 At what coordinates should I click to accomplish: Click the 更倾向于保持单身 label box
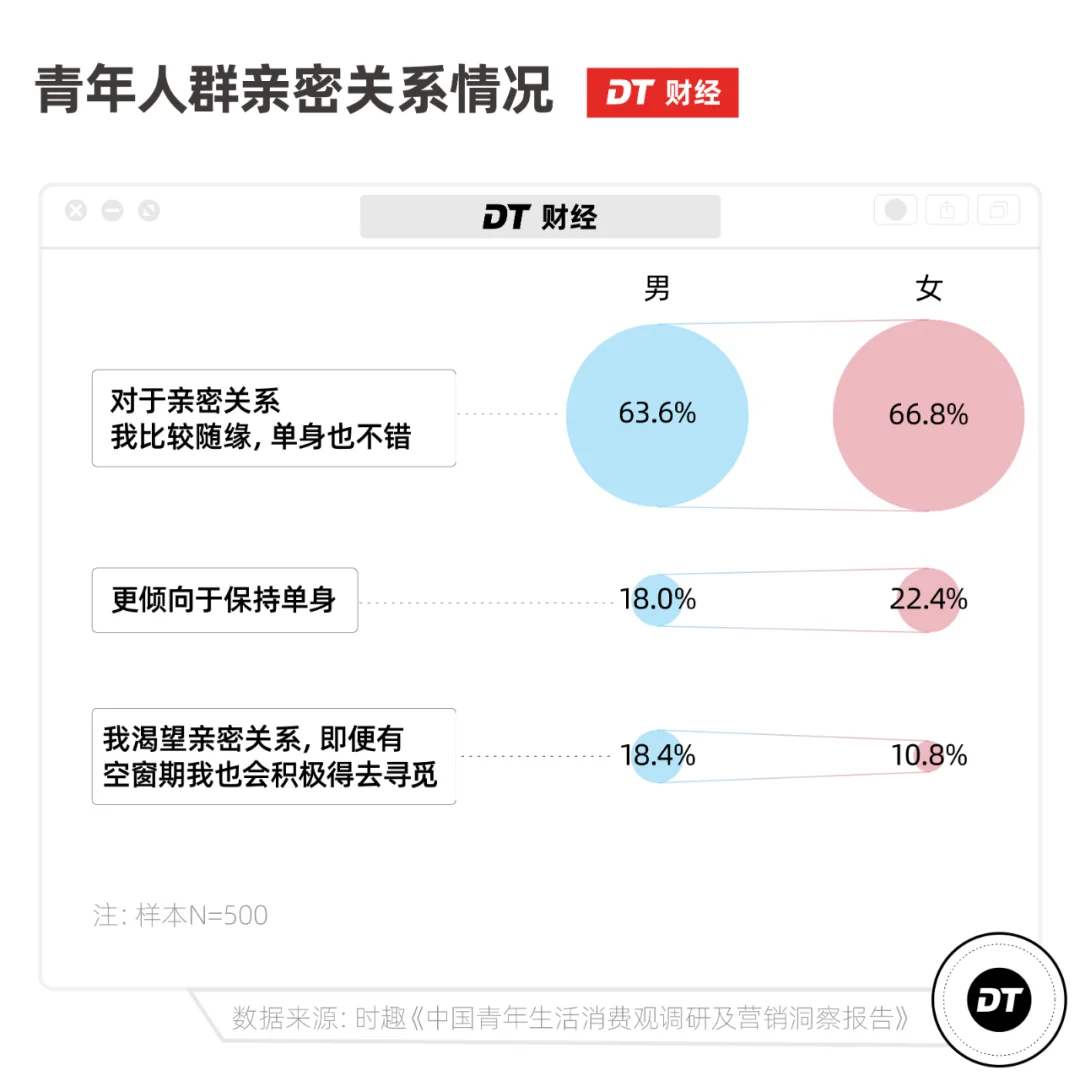[x=225, y=600]
